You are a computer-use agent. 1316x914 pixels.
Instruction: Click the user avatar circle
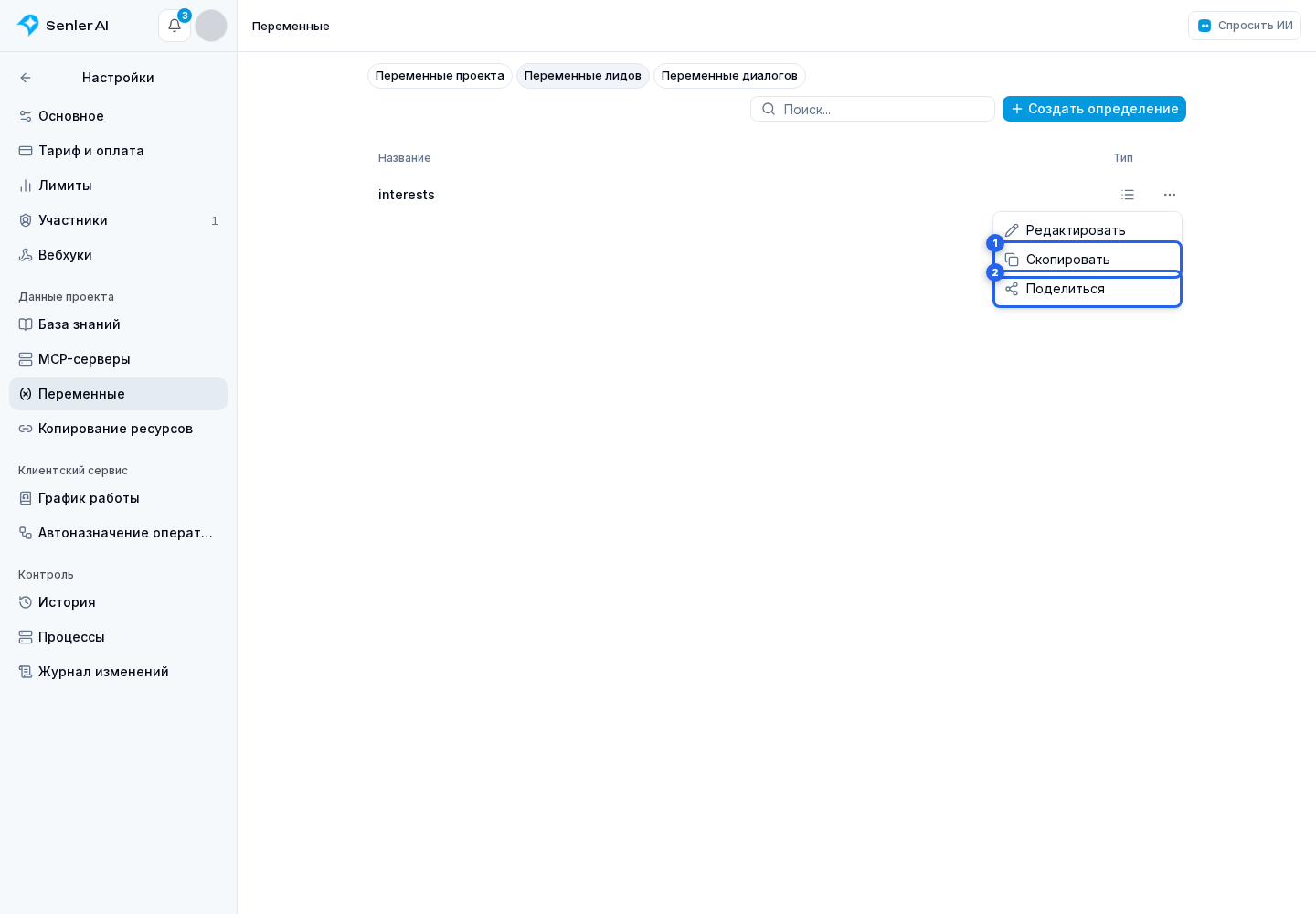pyautogui.click(x=211, y=26)
